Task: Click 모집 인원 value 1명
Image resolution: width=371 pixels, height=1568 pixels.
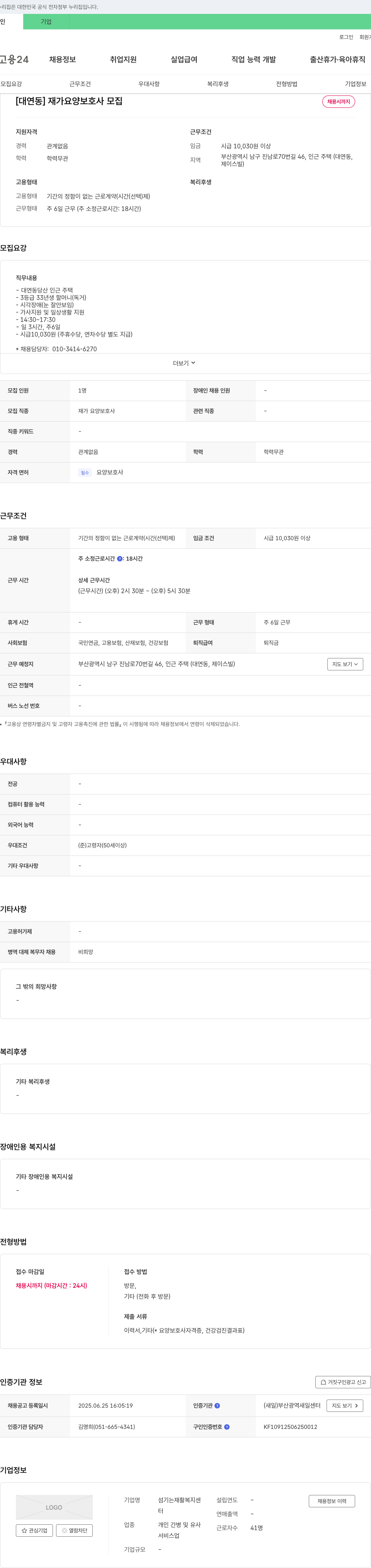Action: [82, 391]
